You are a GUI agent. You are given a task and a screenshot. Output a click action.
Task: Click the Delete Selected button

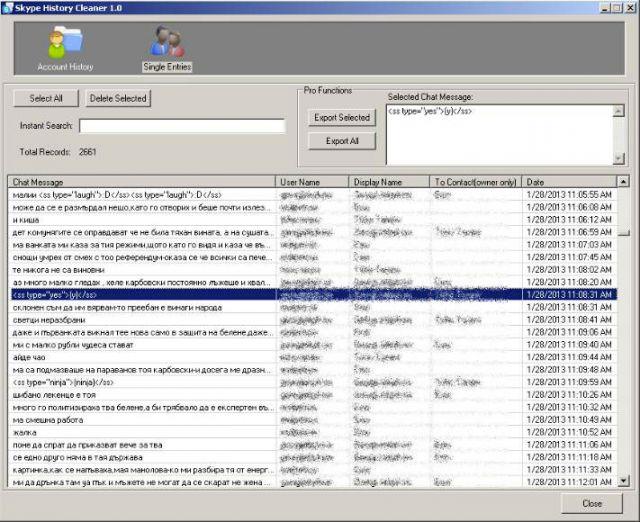click(118, 98)
